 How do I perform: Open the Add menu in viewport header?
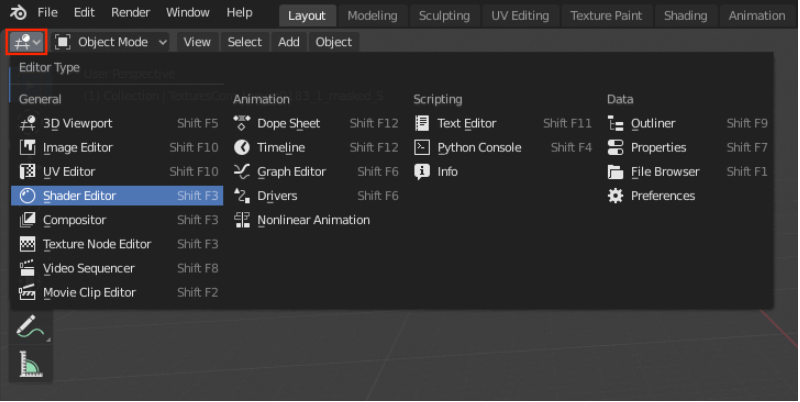click(289, 42)
